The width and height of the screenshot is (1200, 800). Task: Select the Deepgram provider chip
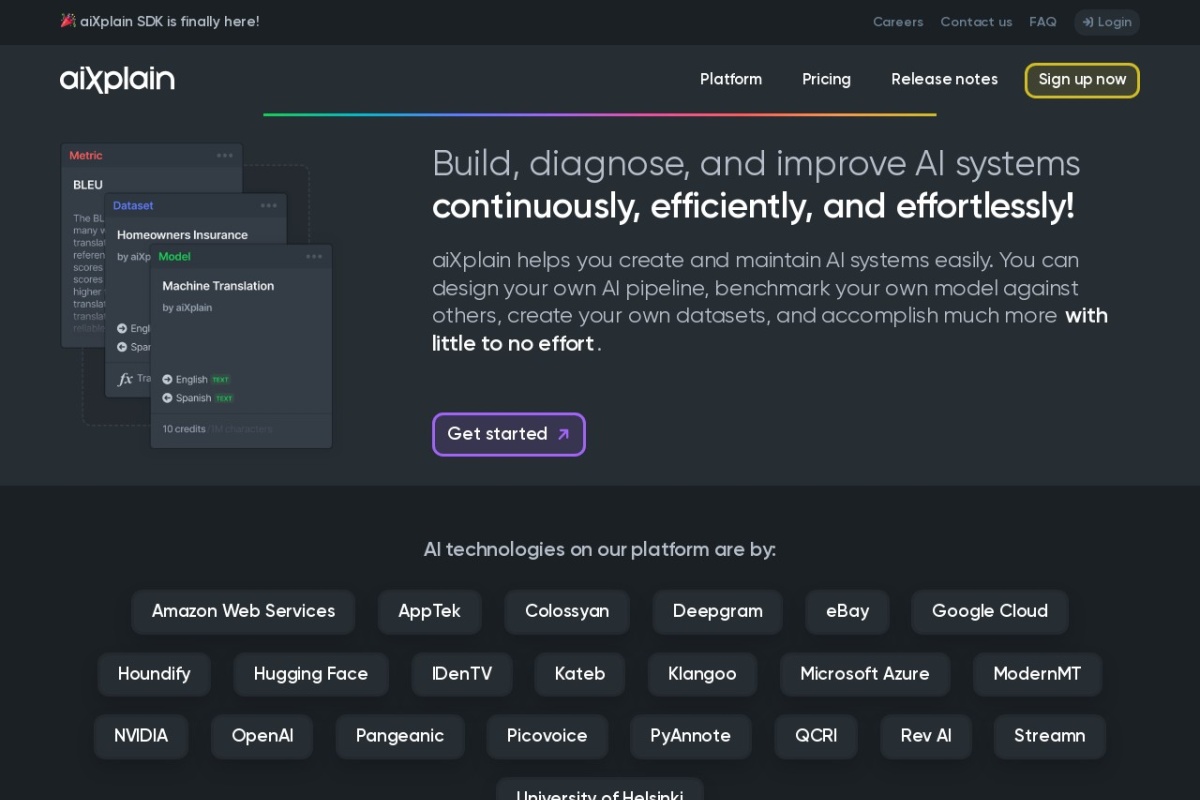tap(717, 611)
